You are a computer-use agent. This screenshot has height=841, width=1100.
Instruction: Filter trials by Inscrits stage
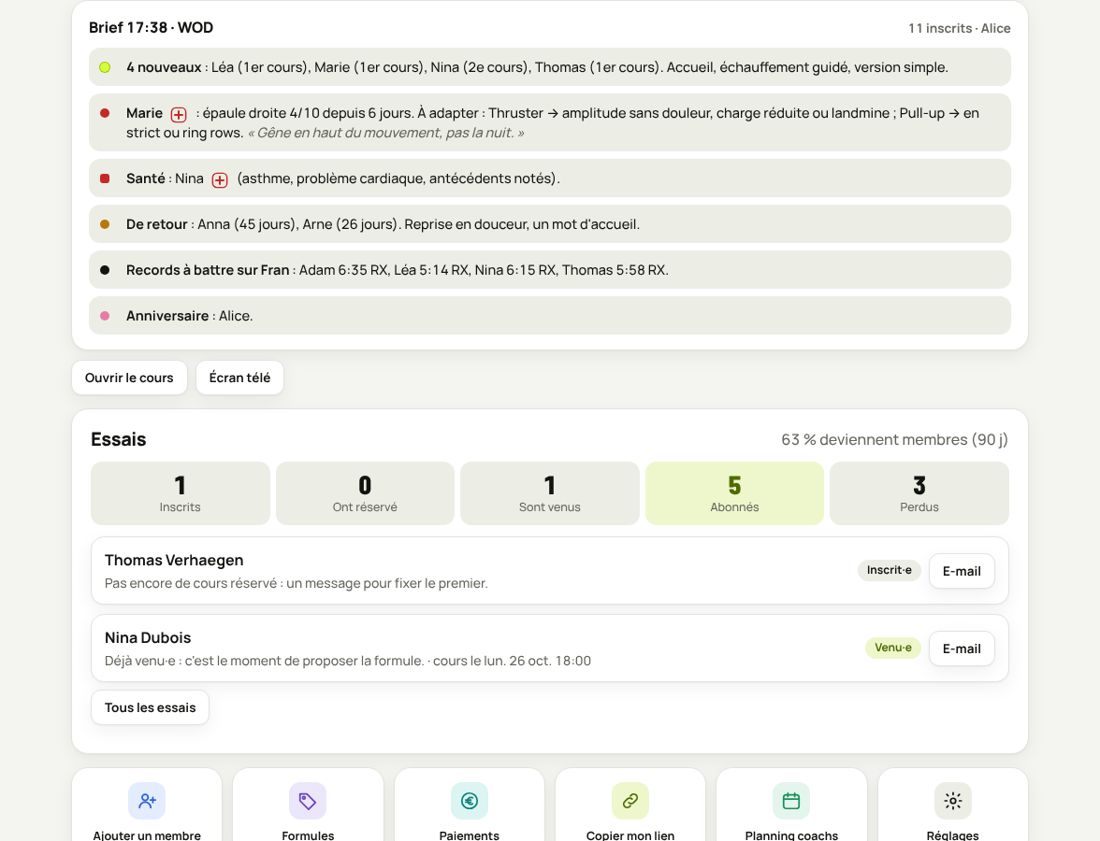coord(180,493)
